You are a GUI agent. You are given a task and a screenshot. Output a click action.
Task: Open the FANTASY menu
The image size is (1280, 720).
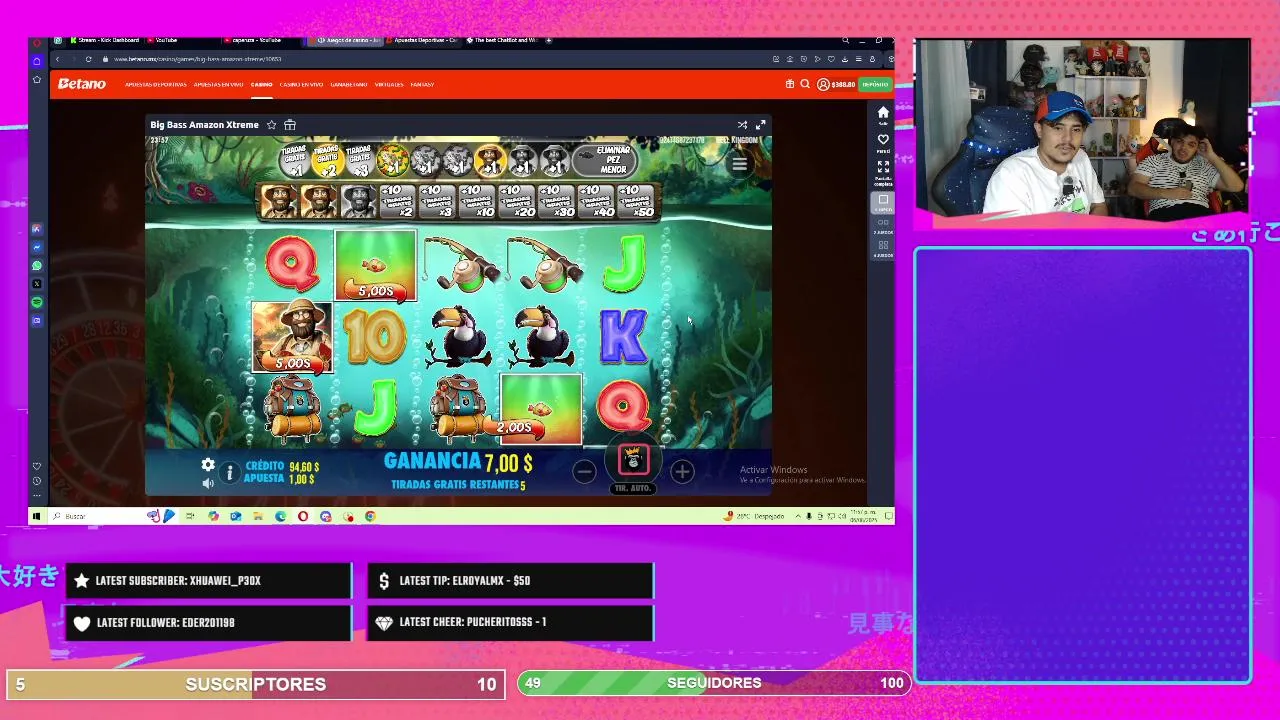tap(422, 85)
